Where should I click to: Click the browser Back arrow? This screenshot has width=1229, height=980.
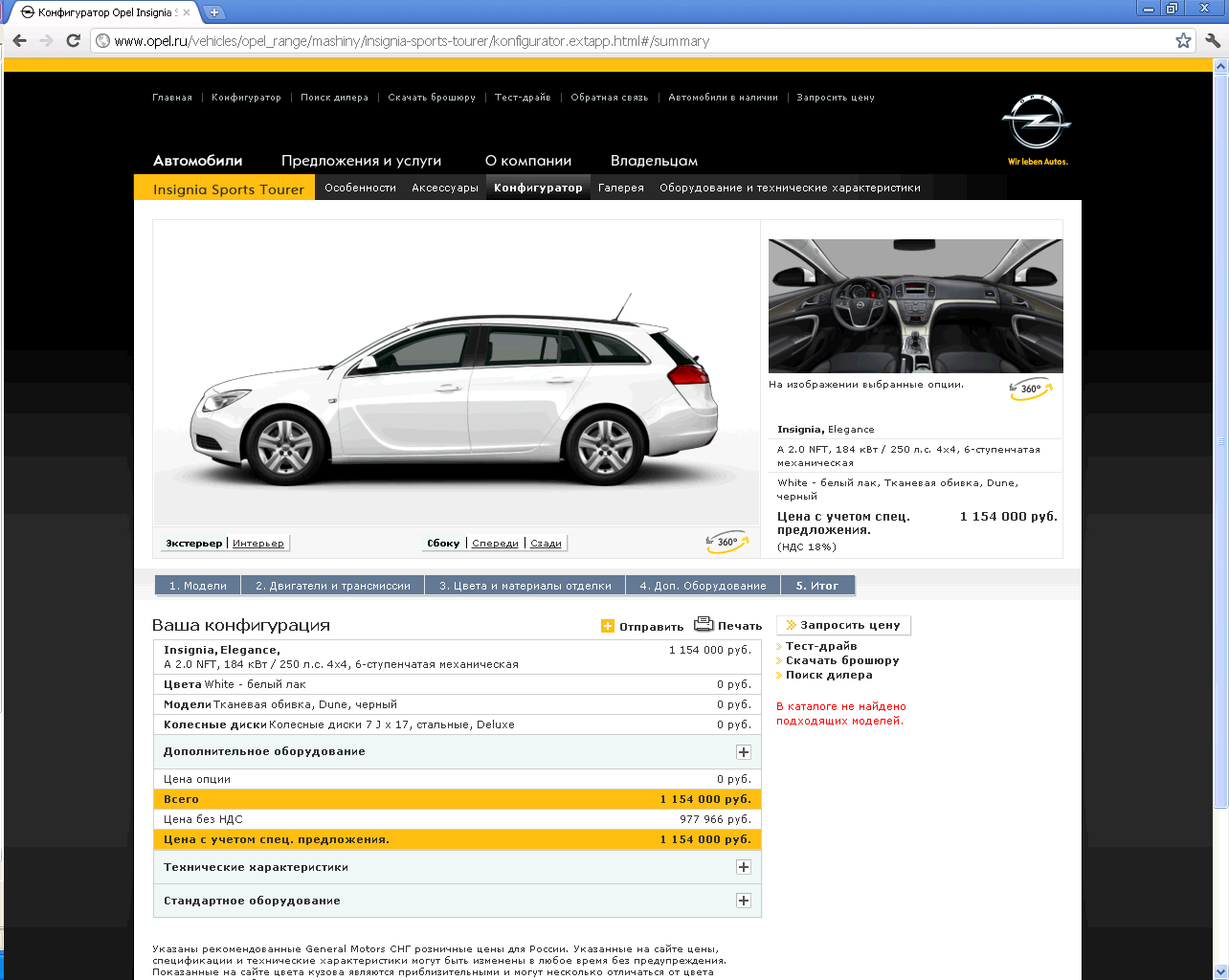click(x=20, y=41)
